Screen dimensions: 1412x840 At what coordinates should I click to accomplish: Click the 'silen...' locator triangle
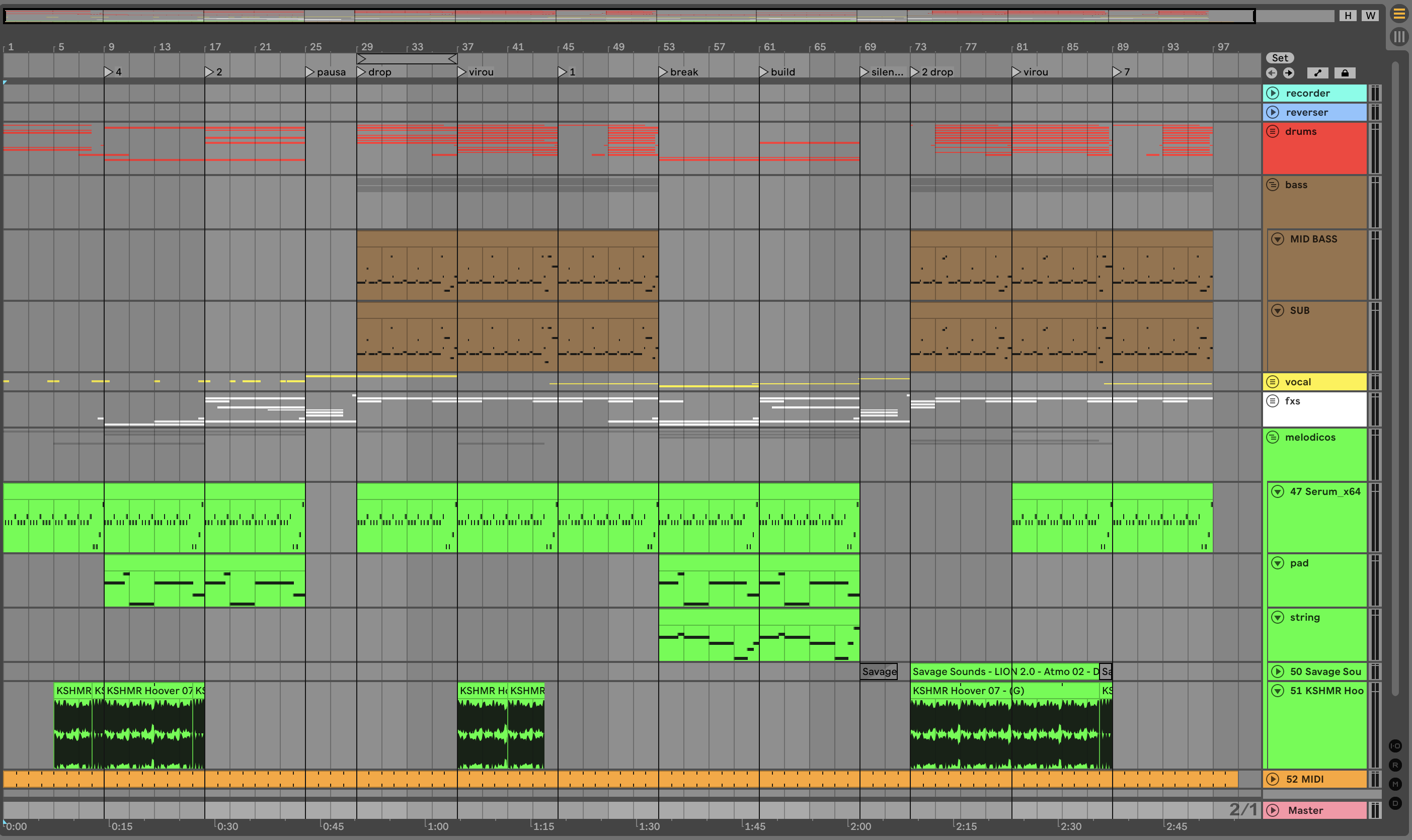pos(865,72)
